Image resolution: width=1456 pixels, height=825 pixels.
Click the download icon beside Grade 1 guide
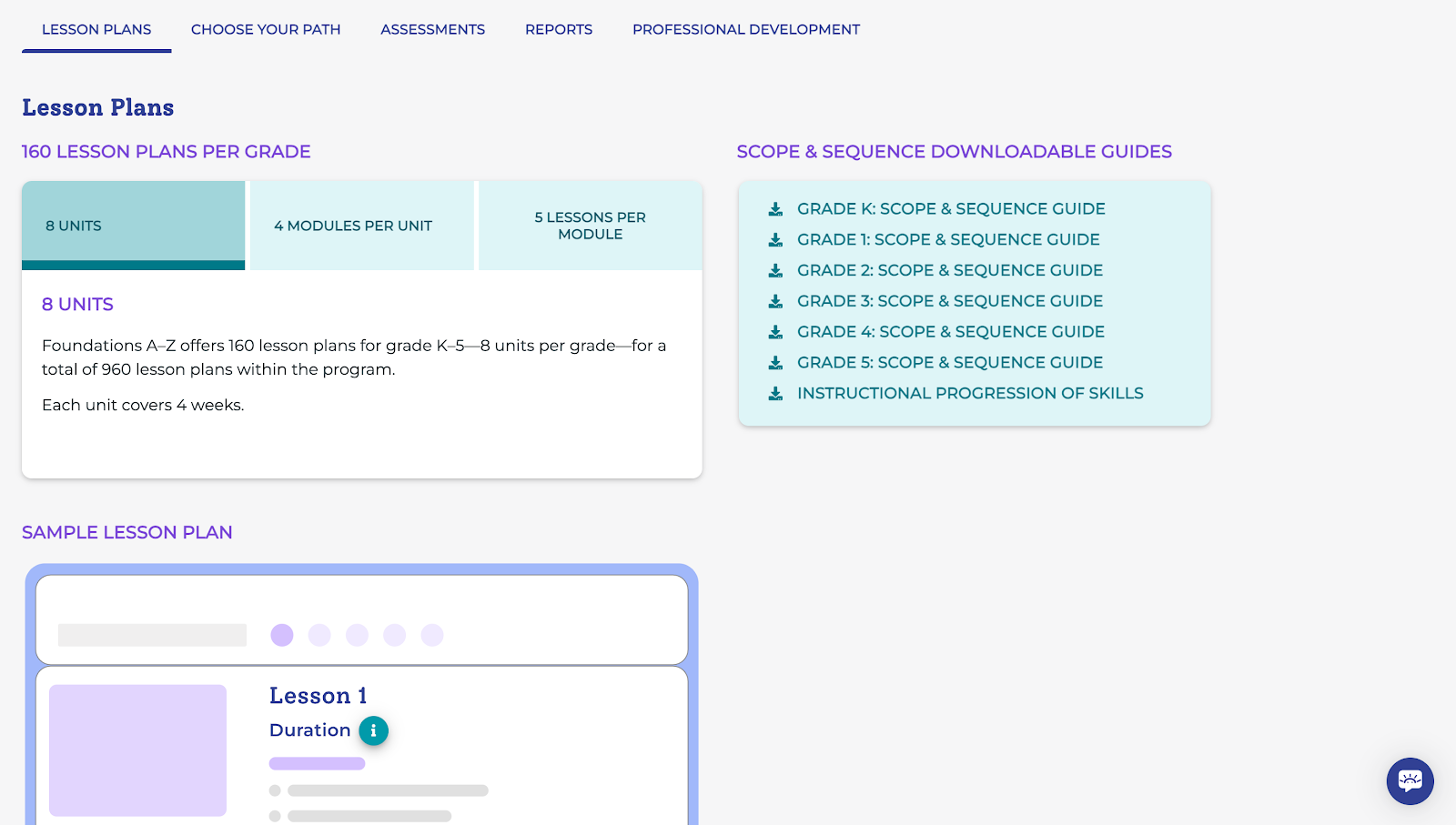[x=775, y=240]
